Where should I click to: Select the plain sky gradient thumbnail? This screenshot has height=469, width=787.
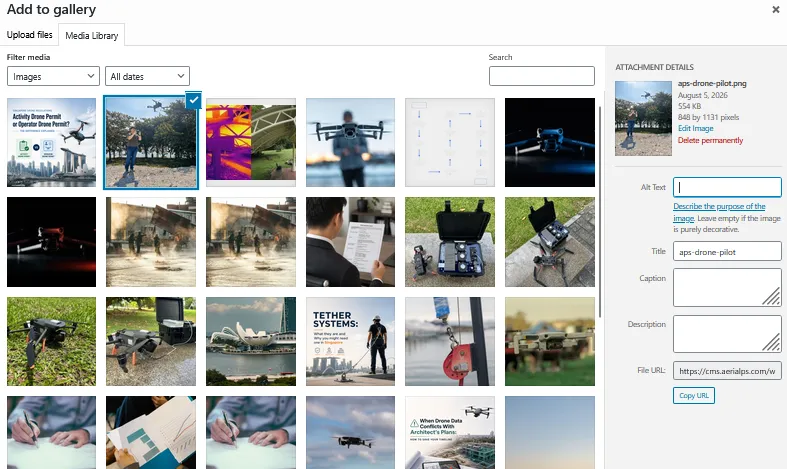coord(550,432)
